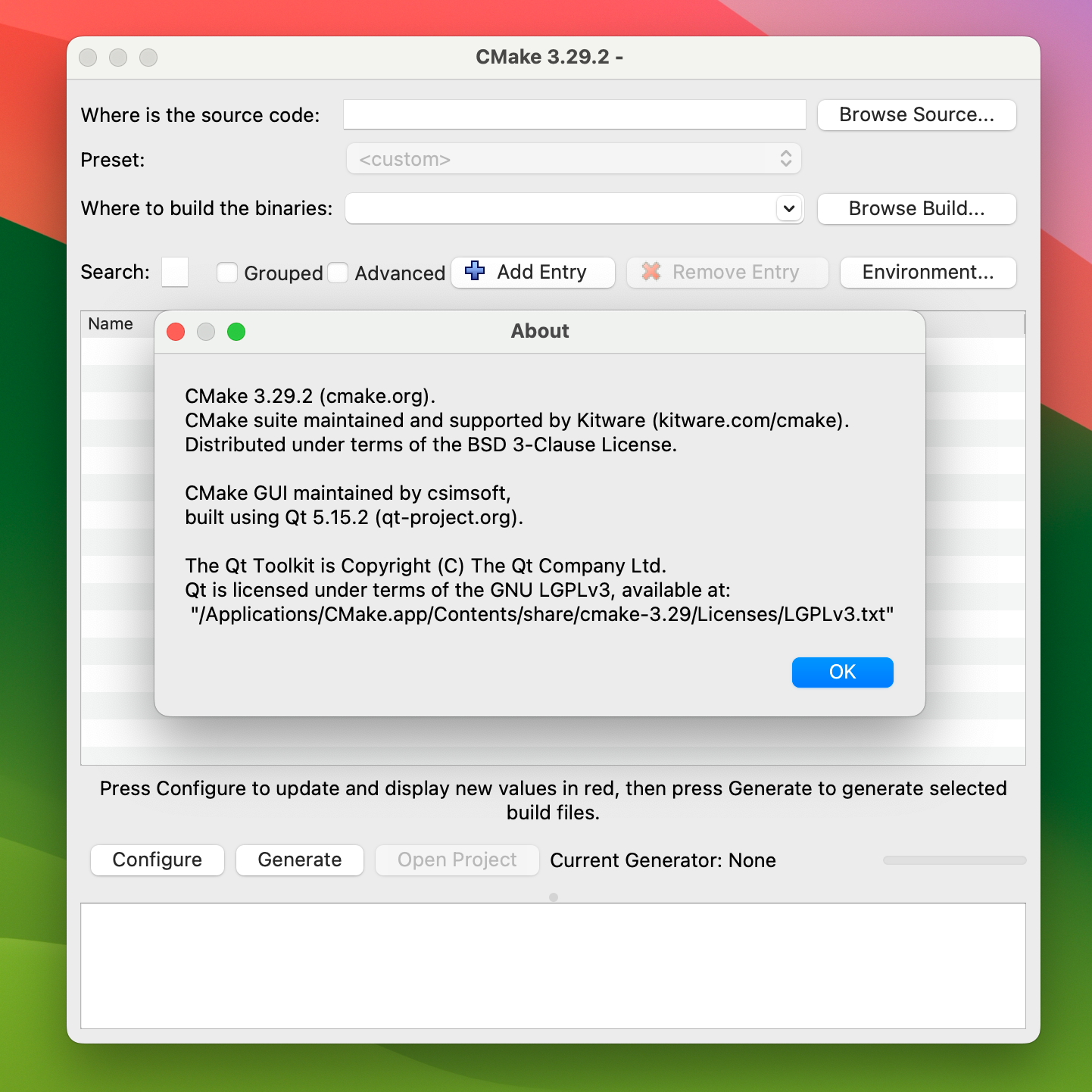
Task: Close the About dialog with red button
Action: (x=176, y=332)
